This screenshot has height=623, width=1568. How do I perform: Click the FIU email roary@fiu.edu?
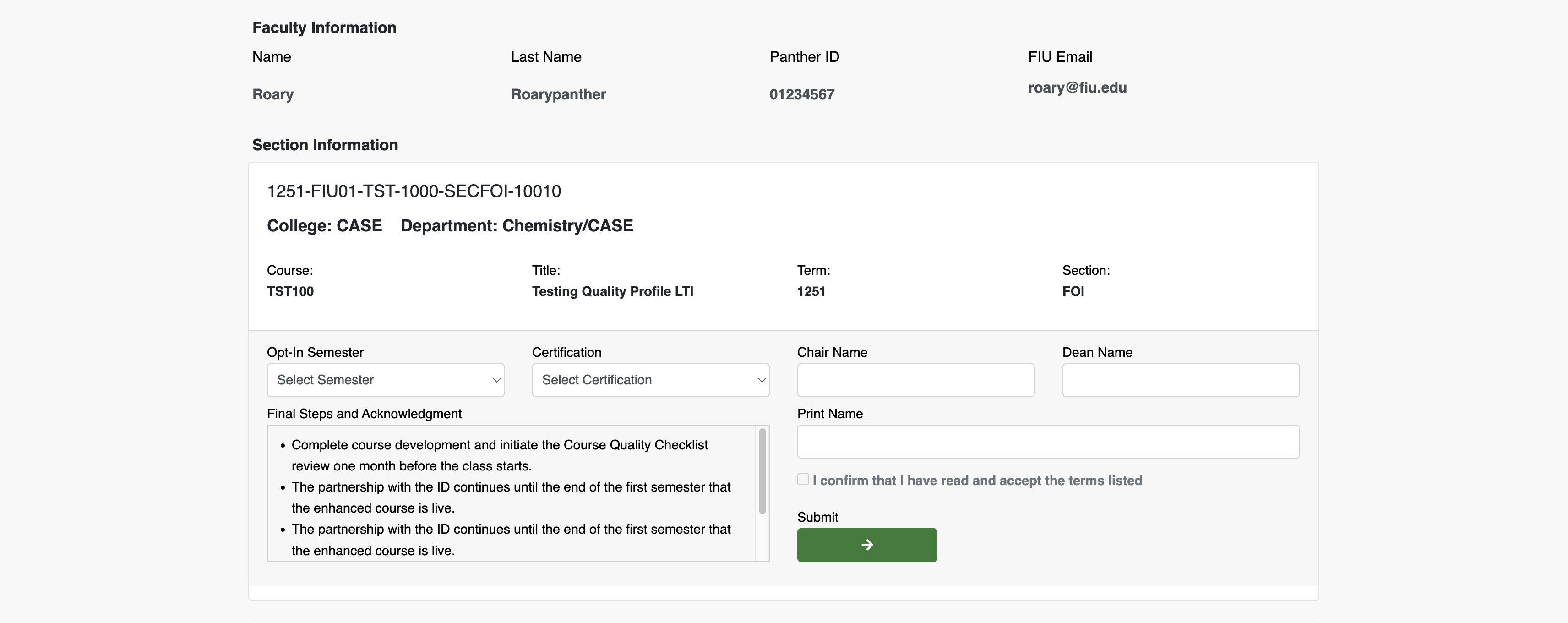click(x=1078, y=87)
